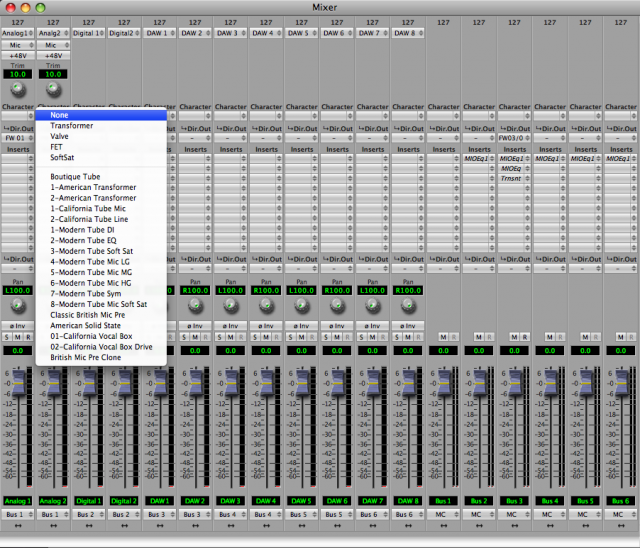
Task: Mute the Bus 3 channel
Action: point(514,337)
